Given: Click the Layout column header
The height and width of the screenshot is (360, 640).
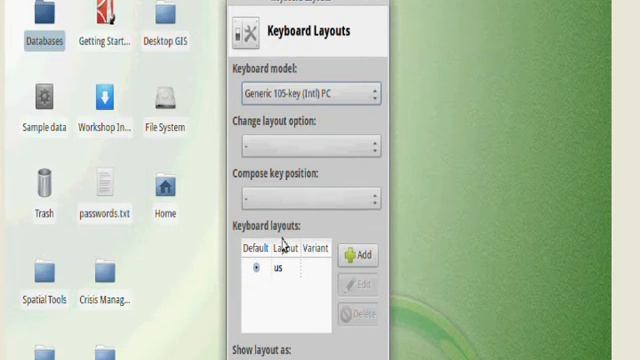Looking at the screenshot, I should (286, 248).
